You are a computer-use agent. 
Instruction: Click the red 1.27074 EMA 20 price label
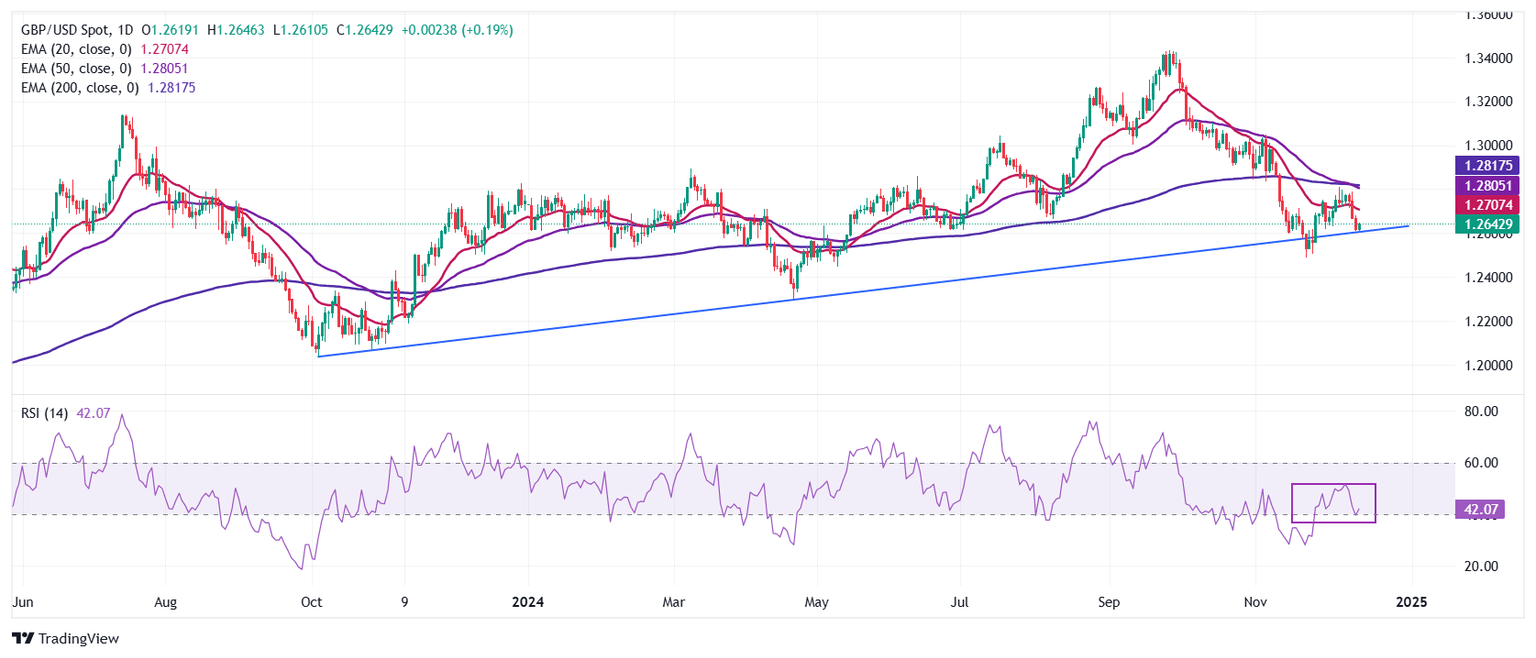click(1492, 205)
